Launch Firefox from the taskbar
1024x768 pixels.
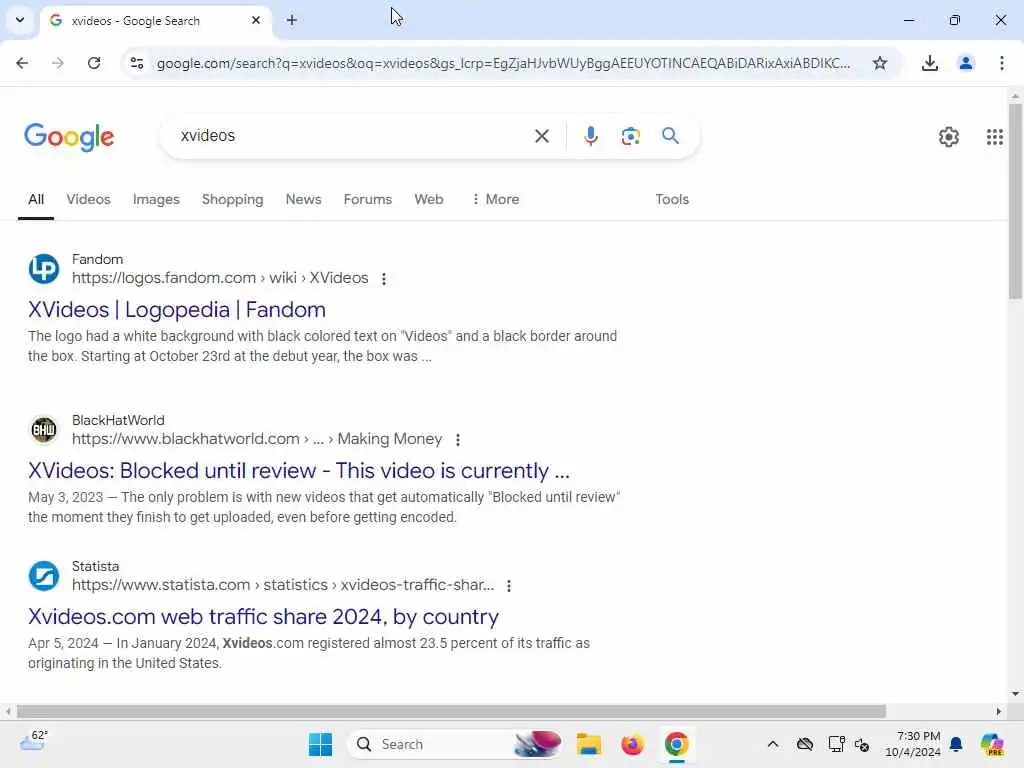[632, 744]
